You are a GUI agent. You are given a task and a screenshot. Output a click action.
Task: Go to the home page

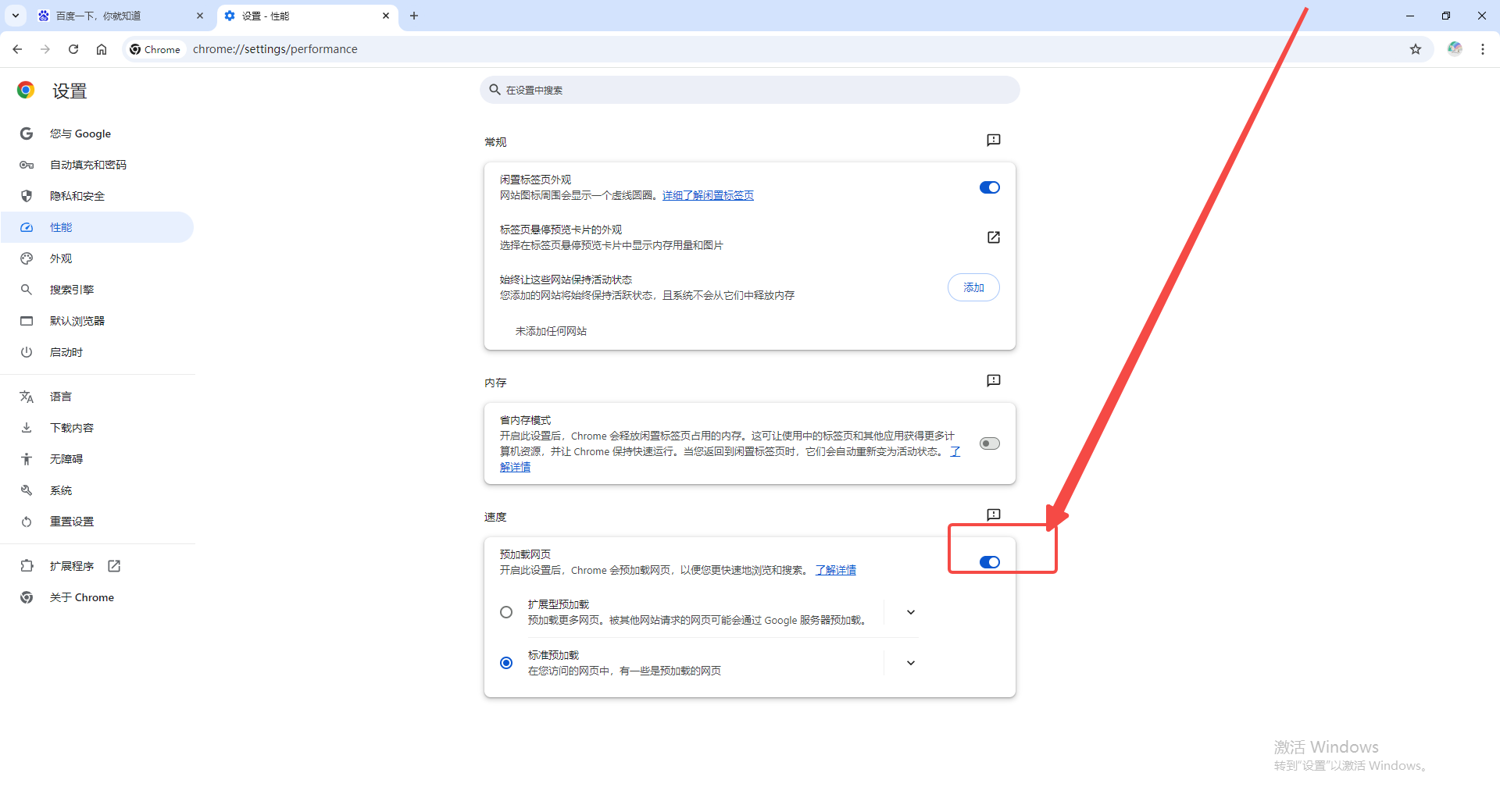(x=102, y=49)
